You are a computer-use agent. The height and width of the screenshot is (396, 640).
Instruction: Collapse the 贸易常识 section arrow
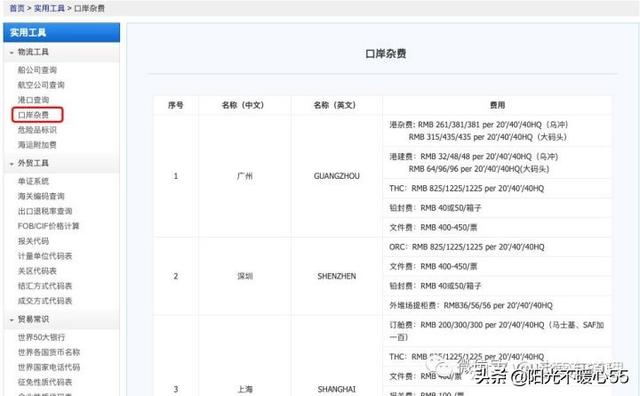point(11,320)
